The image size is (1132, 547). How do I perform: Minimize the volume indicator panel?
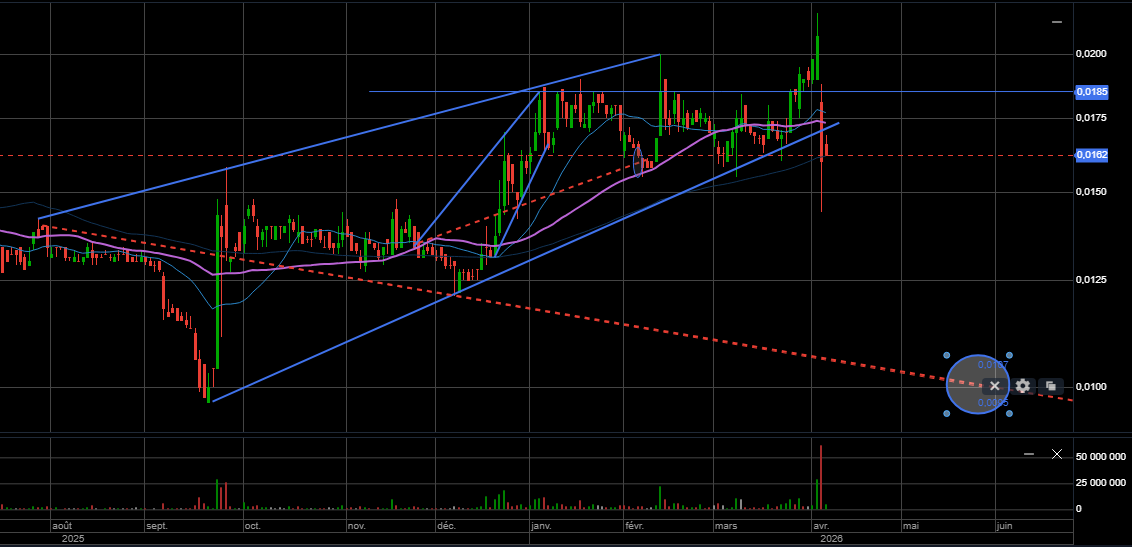pyautogui.click(x=1029, y=454)
